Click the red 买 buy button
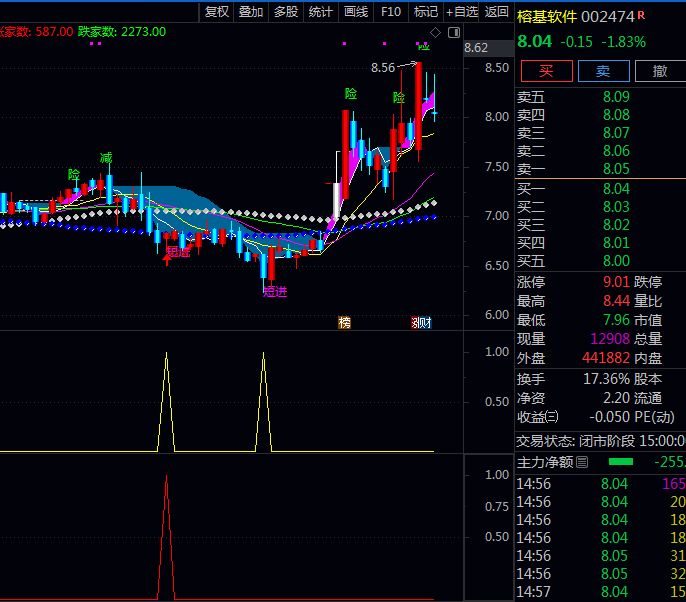The height and width of the screenshot is (602, 686). (546, 71)
